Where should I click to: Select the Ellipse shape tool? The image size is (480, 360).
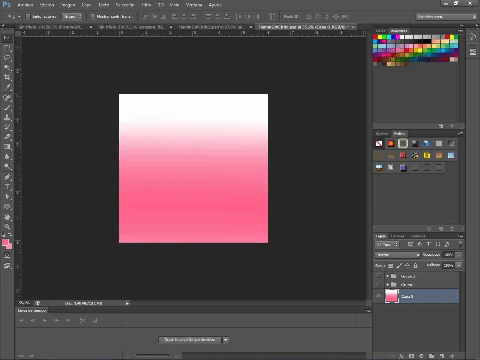coord(7,207)
